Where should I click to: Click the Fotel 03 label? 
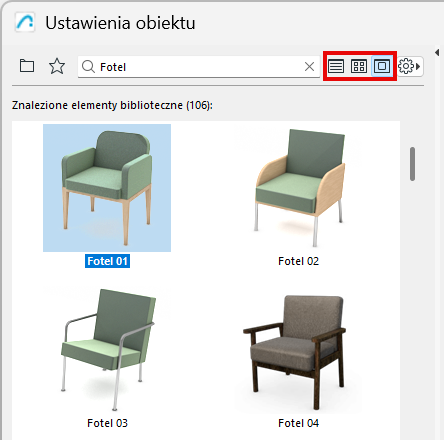coord(107,423)
